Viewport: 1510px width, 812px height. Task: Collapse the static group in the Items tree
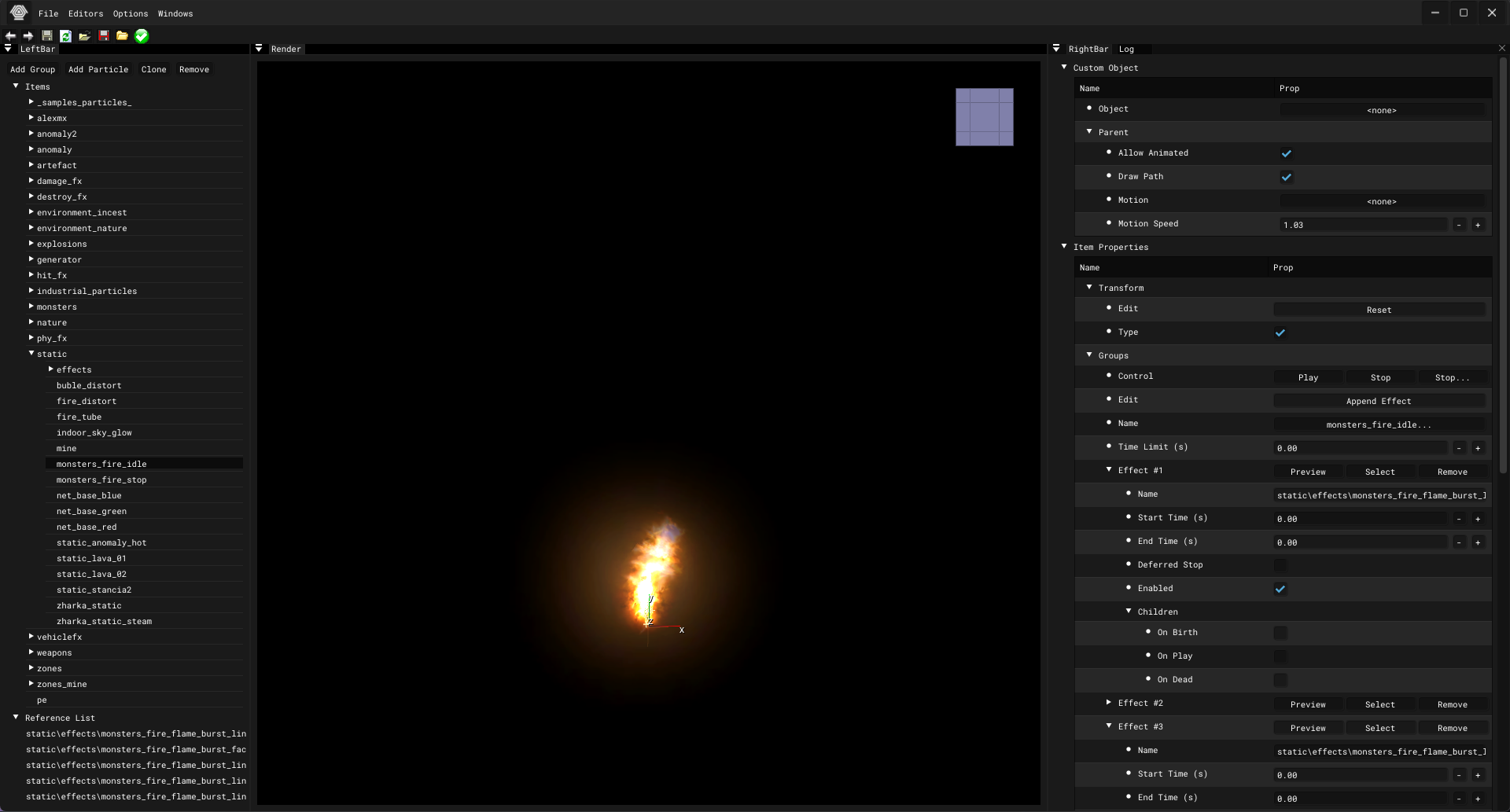(31, 354)
